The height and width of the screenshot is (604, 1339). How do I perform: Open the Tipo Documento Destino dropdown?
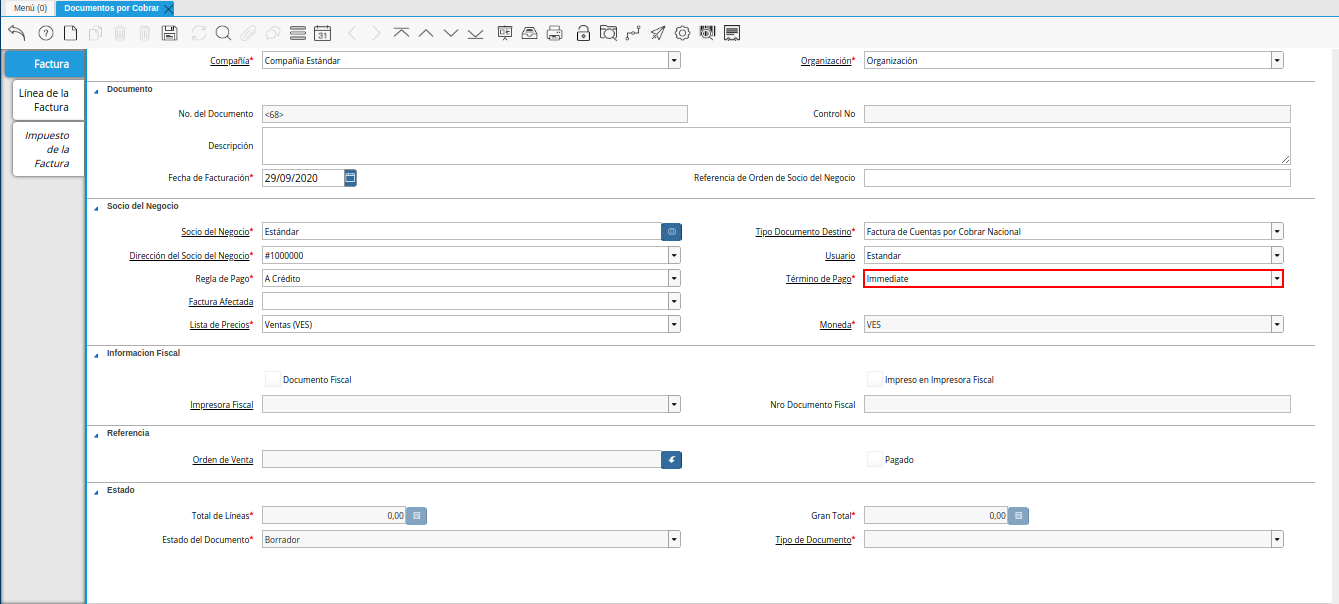(x=1277, y=232)
